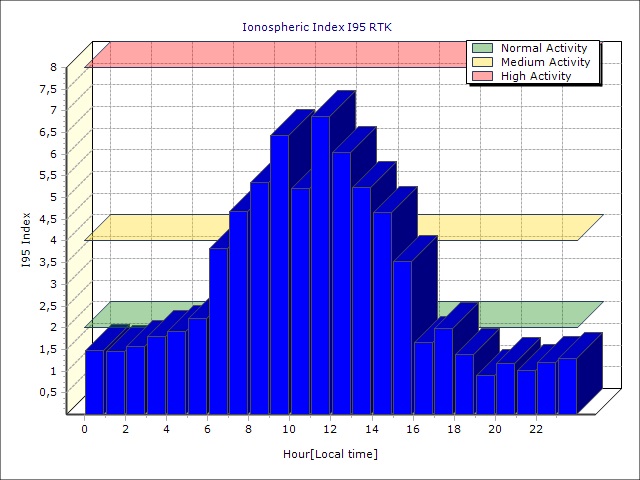Select the Medium Activity legend label
The image size is (640, 480).
coord(545,62)
